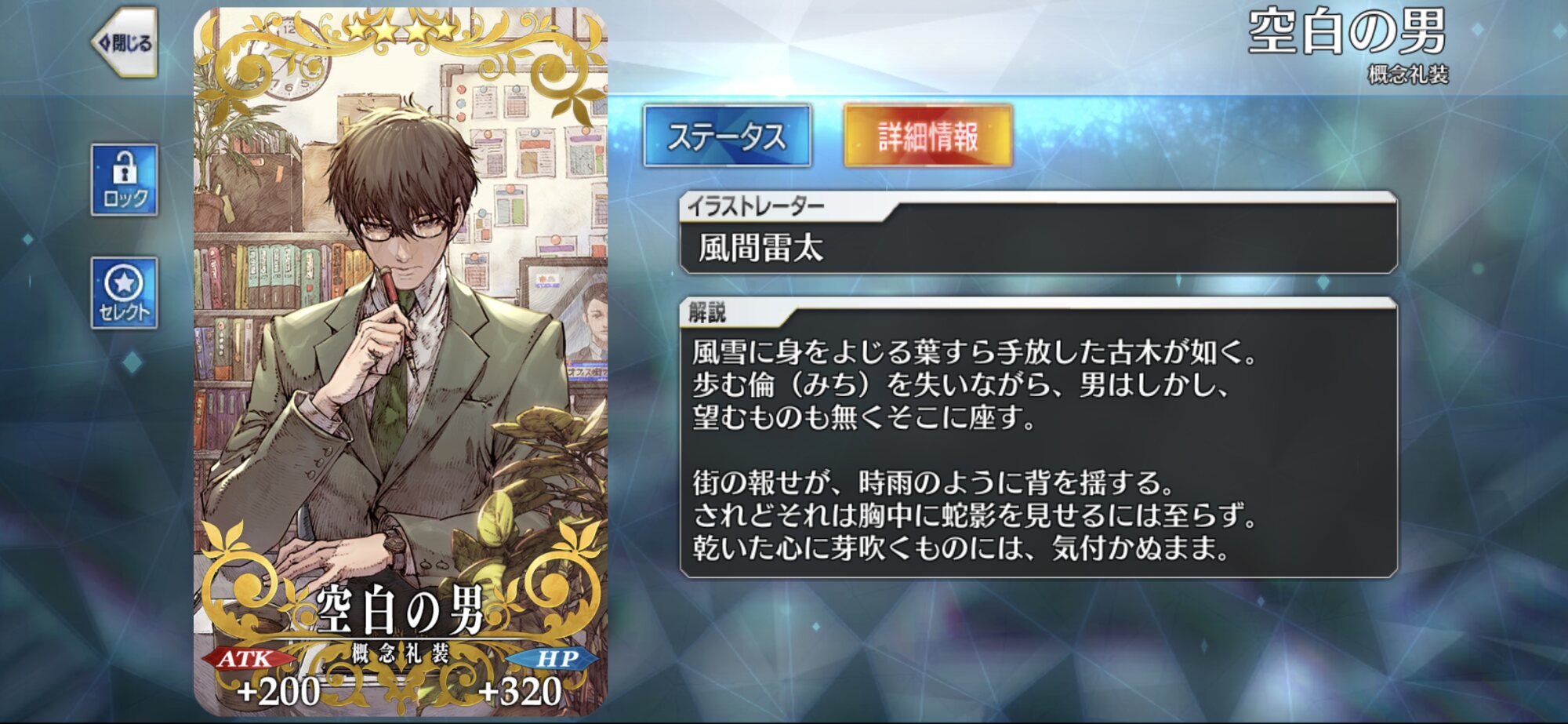This screenshot has height=724, width=1568.
Task: Tap the 閉じる close arrow button
Action: [x=125, y=43]
